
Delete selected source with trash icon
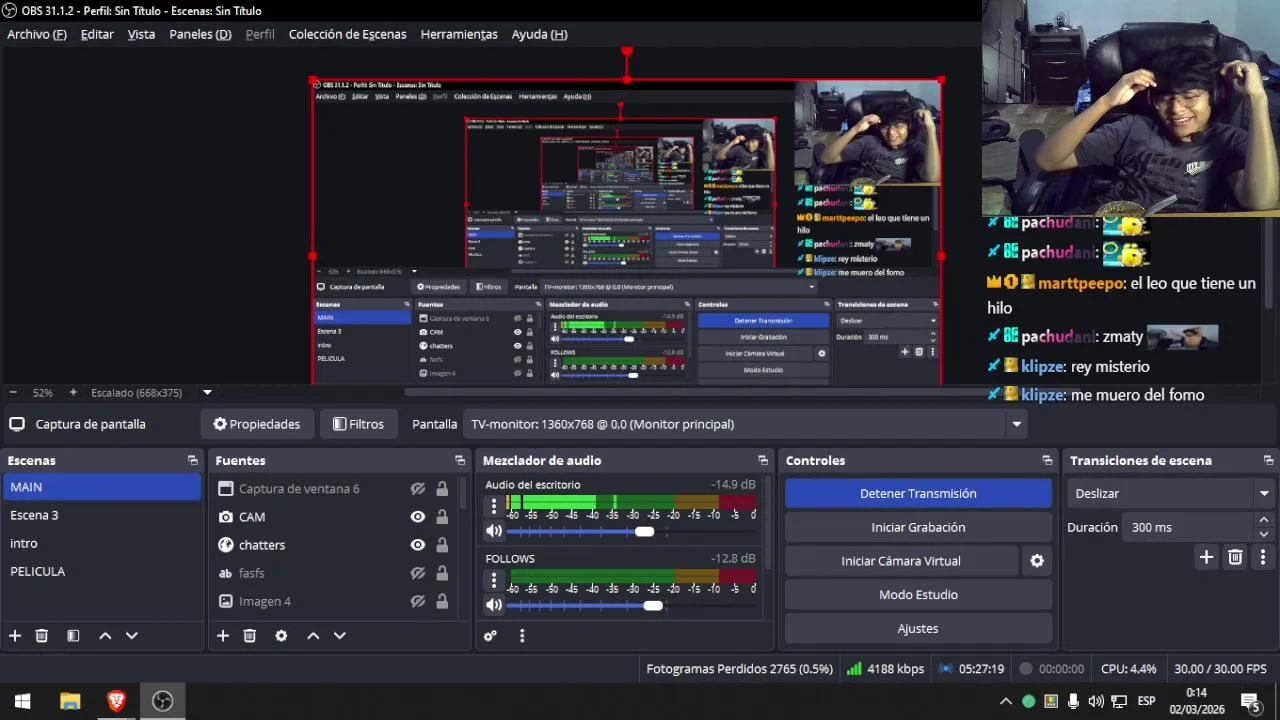tap(250, 636)
